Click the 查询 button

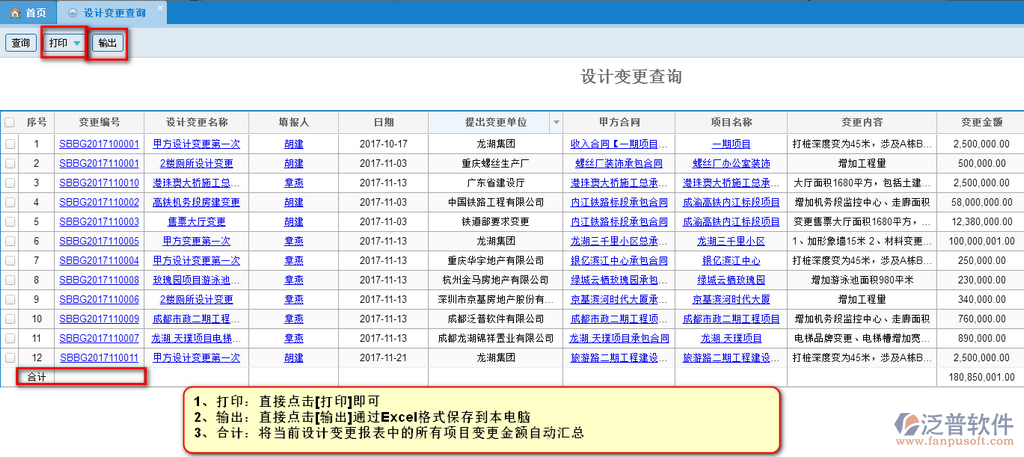[x=20, y=43]
